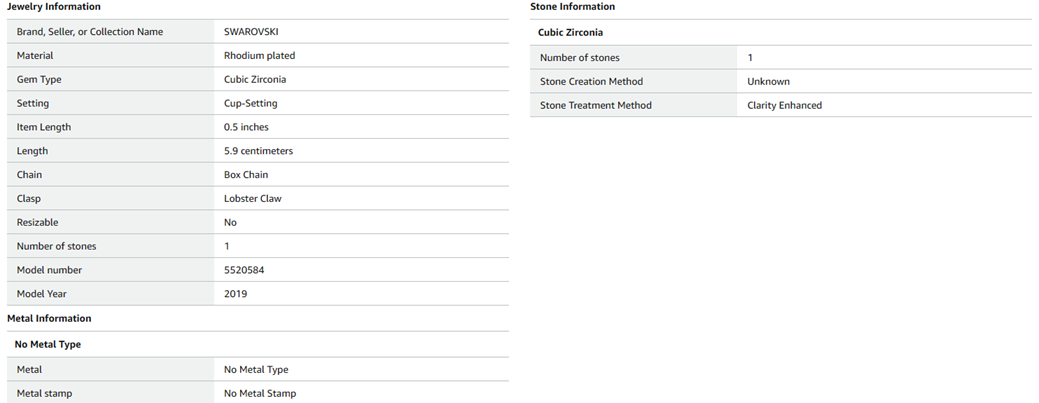Viewport: 1039px width, 403px height.
Task: Click the 5.9 centimeters length value
Action: pos(258,151)
